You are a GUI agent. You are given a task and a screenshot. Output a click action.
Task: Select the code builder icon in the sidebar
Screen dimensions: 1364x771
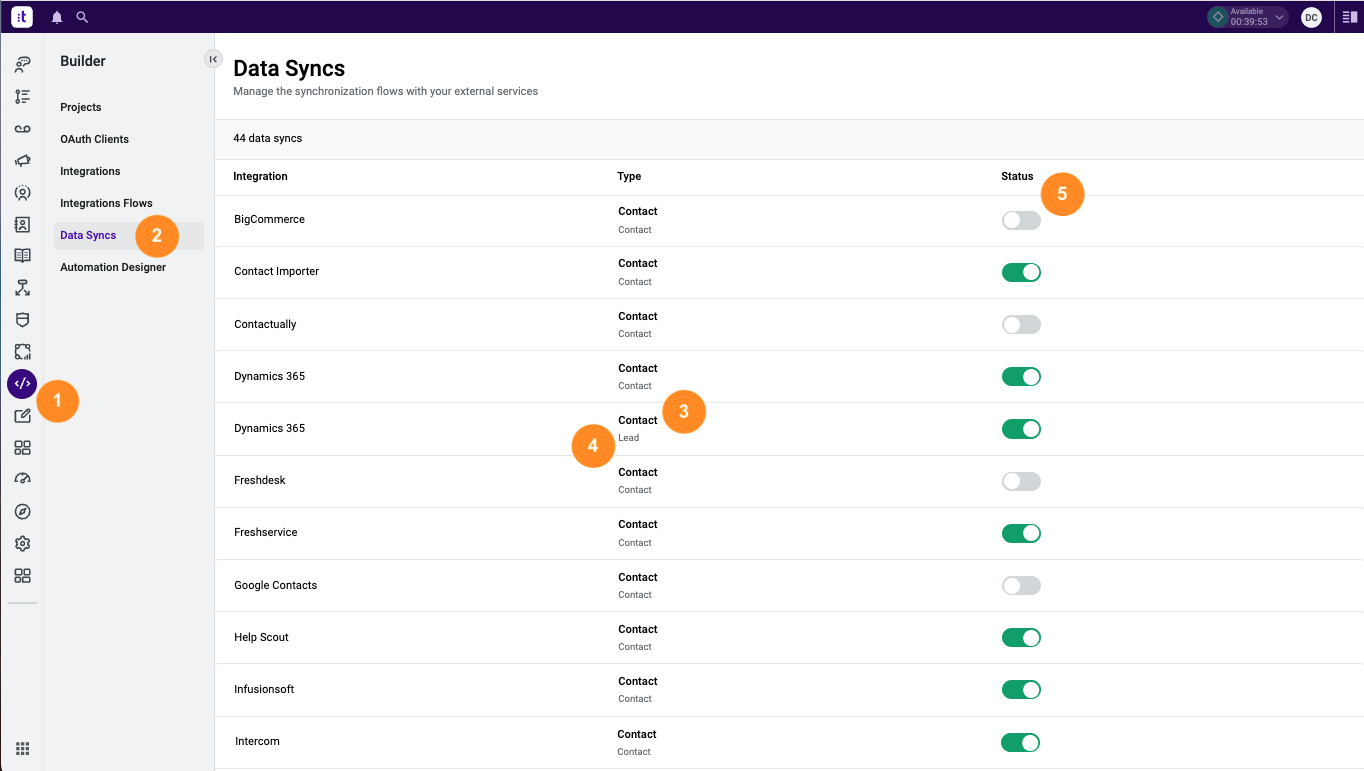click(21, 383)
